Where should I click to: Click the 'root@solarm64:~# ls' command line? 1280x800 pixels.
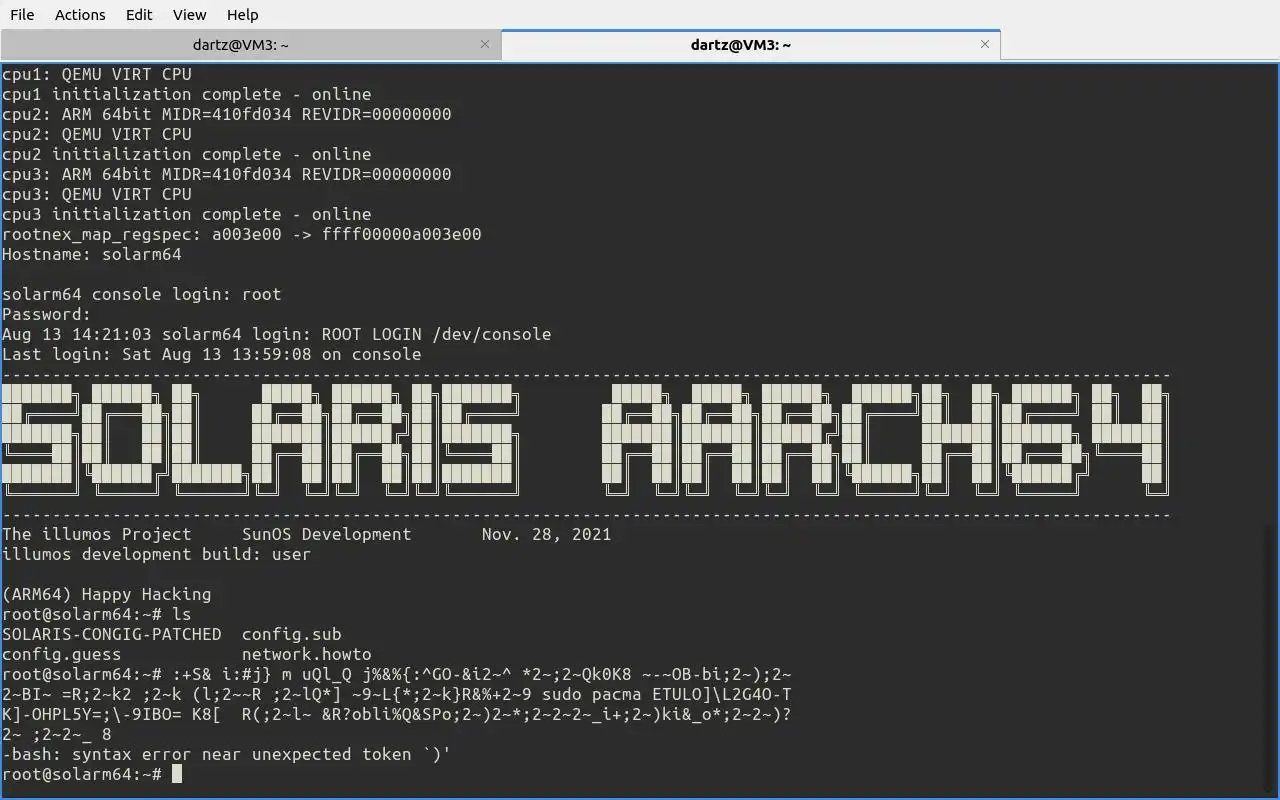(x=97, y=614)
